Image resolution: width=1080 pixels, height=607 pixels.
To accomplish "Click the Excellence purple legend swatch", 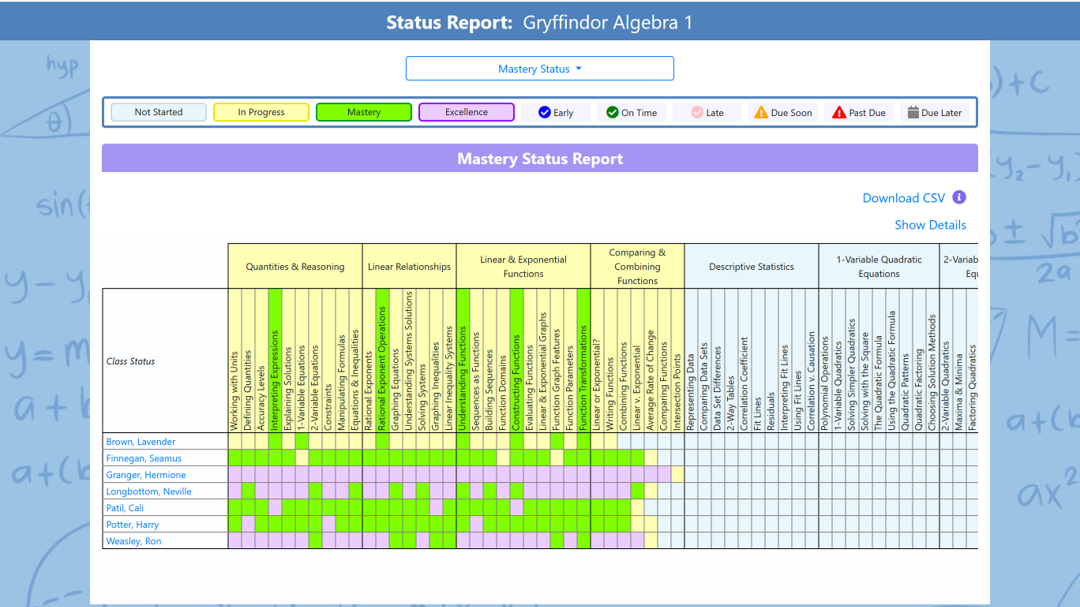I will (466, 112).
